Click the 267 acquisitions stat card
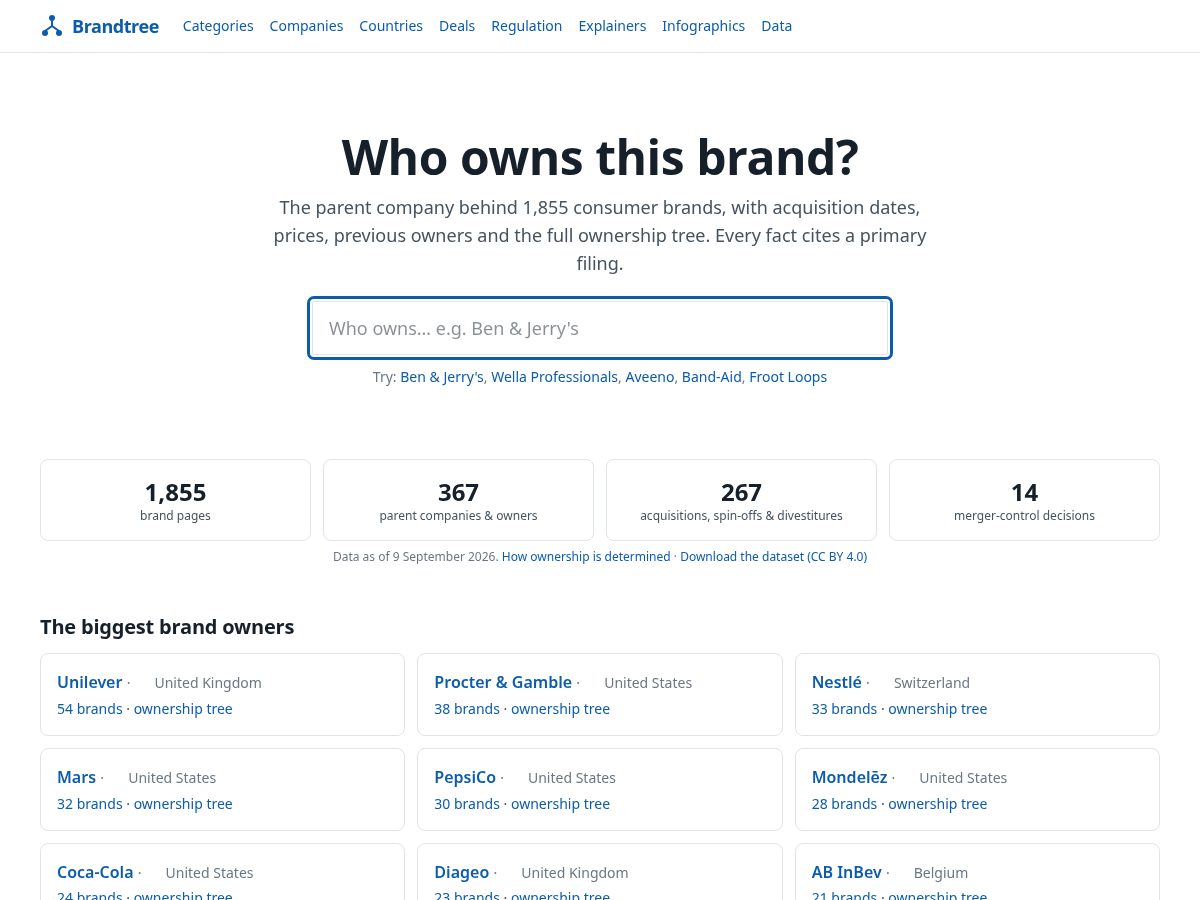 [741, 500]
